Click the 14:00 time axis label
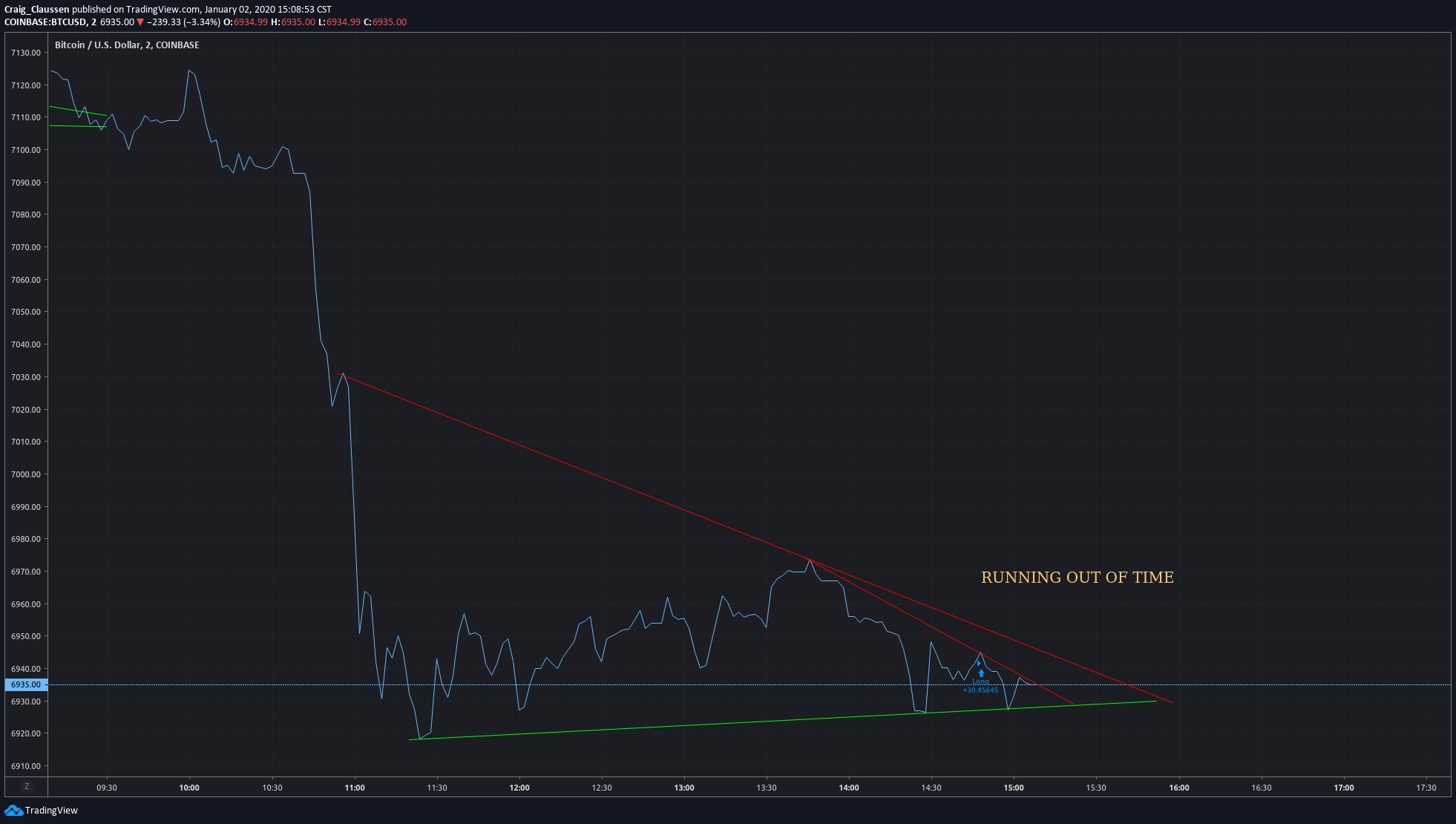Viewport: 1456px width, 824px height. 849,788
